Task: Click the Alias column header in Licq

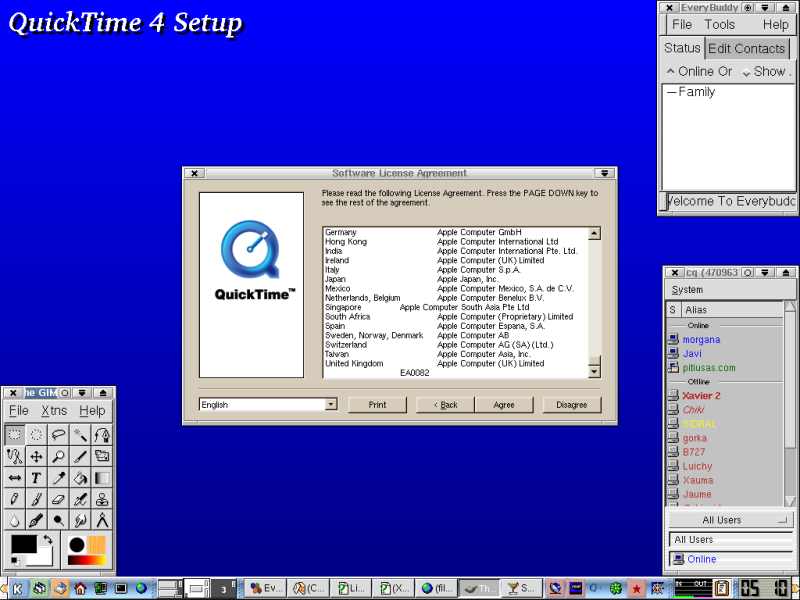Action: tap(732, 310)
